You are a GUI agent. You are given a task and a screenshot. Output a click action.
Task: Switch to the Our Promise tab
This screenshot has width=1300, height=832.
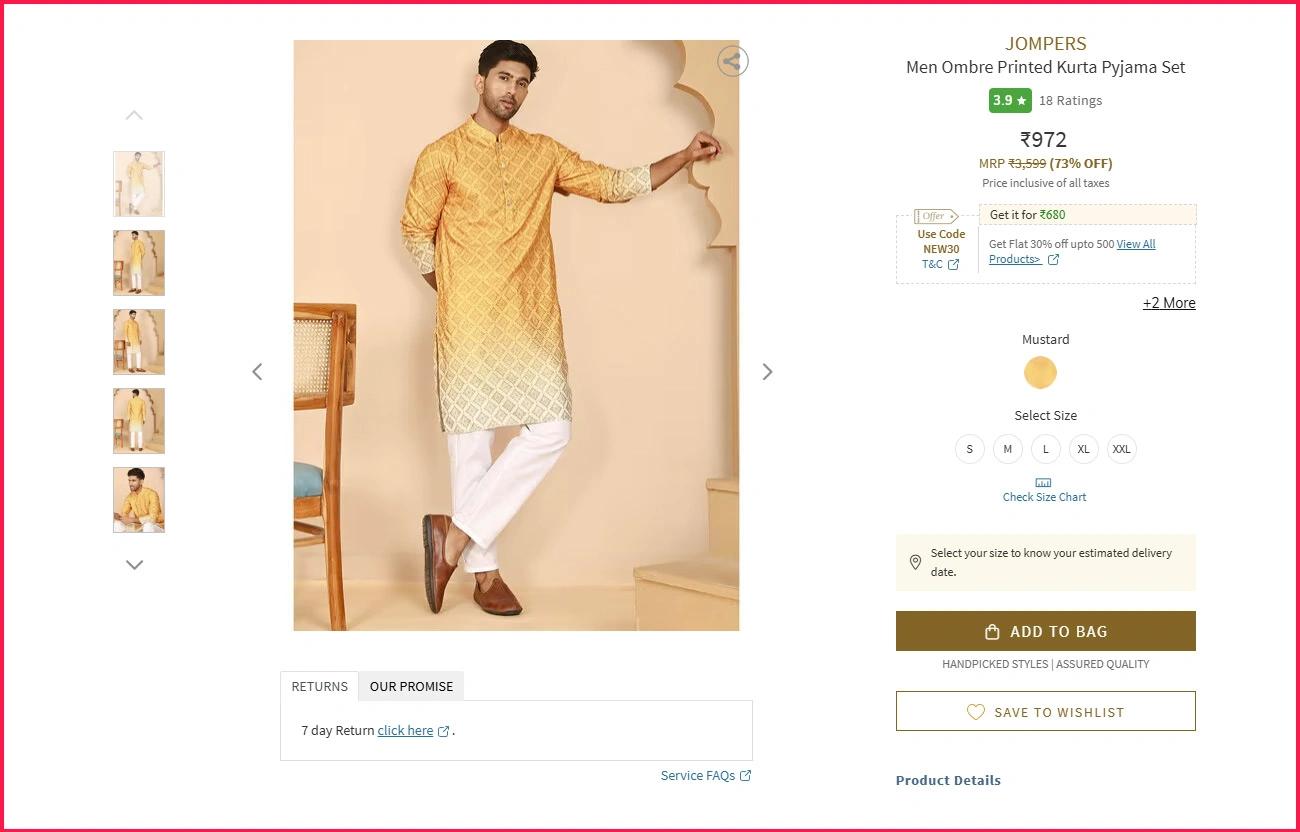411,686
